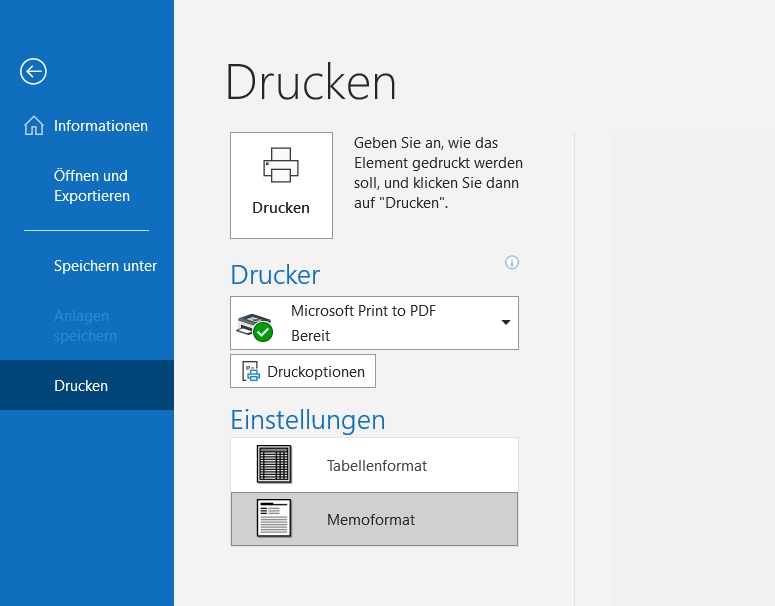
Task: Click the printer status icon with green check
Action: tap(255, 327)
